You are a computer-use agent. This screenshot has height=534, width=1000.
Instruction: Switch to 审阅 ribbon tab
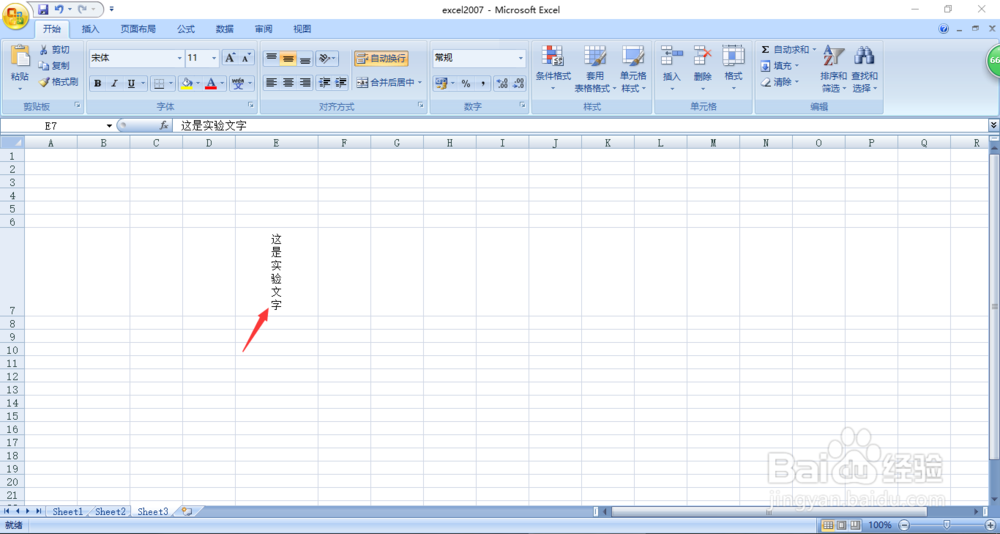[263, 29]
